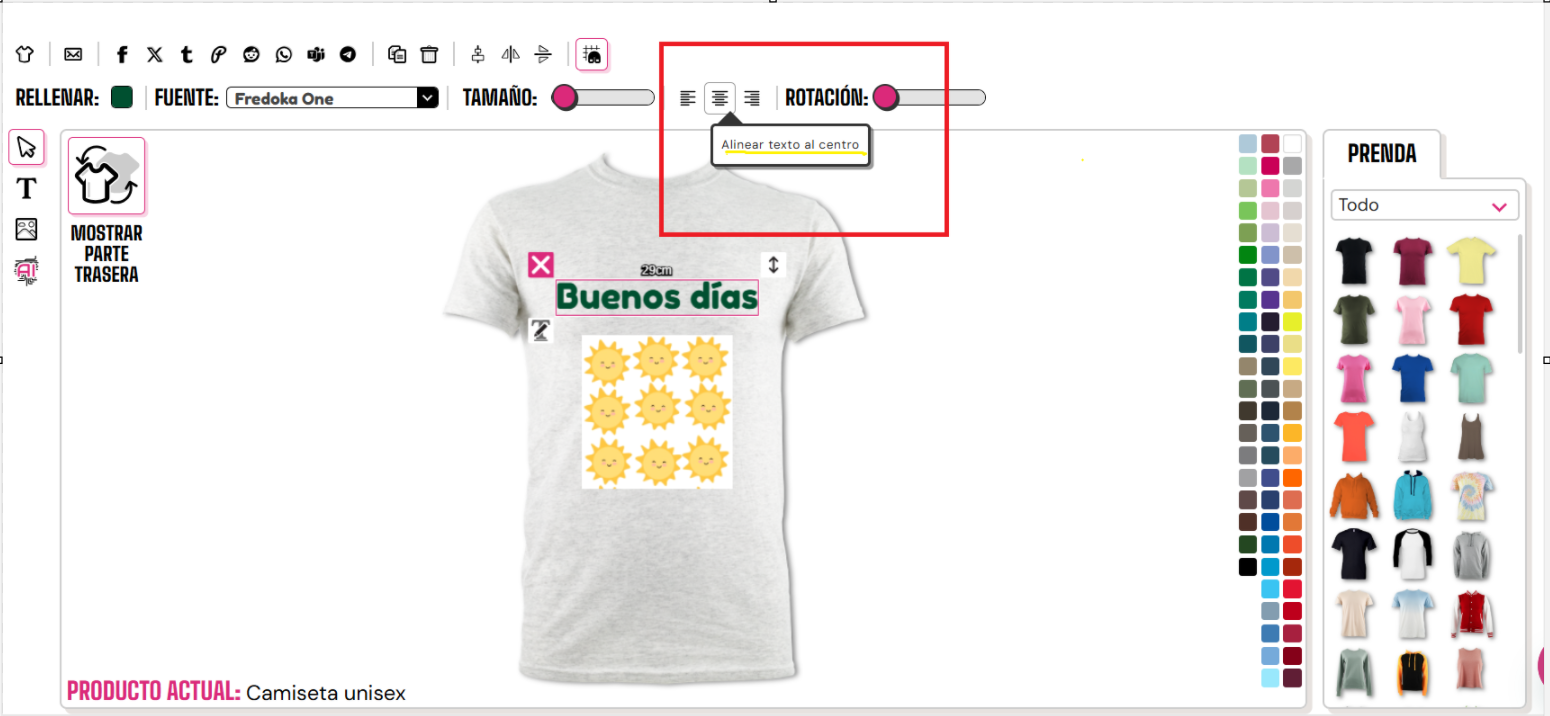Choose the orange hoodie garment thumbnail
The width and height of the screenshot is (1550, 716).
click(1354, 496)
